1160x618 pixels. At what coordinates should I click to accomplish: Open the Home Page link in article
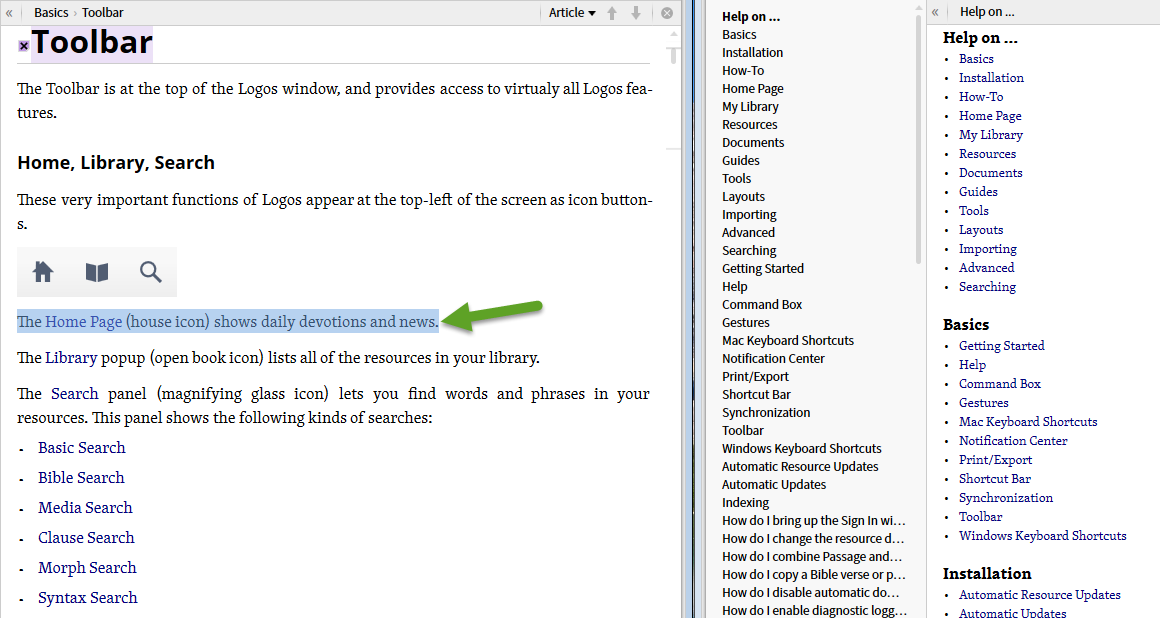(84, 322)
